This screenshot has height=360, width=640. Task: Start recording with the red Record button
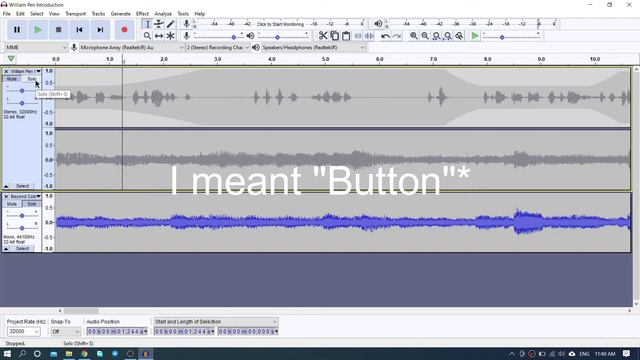124,30
